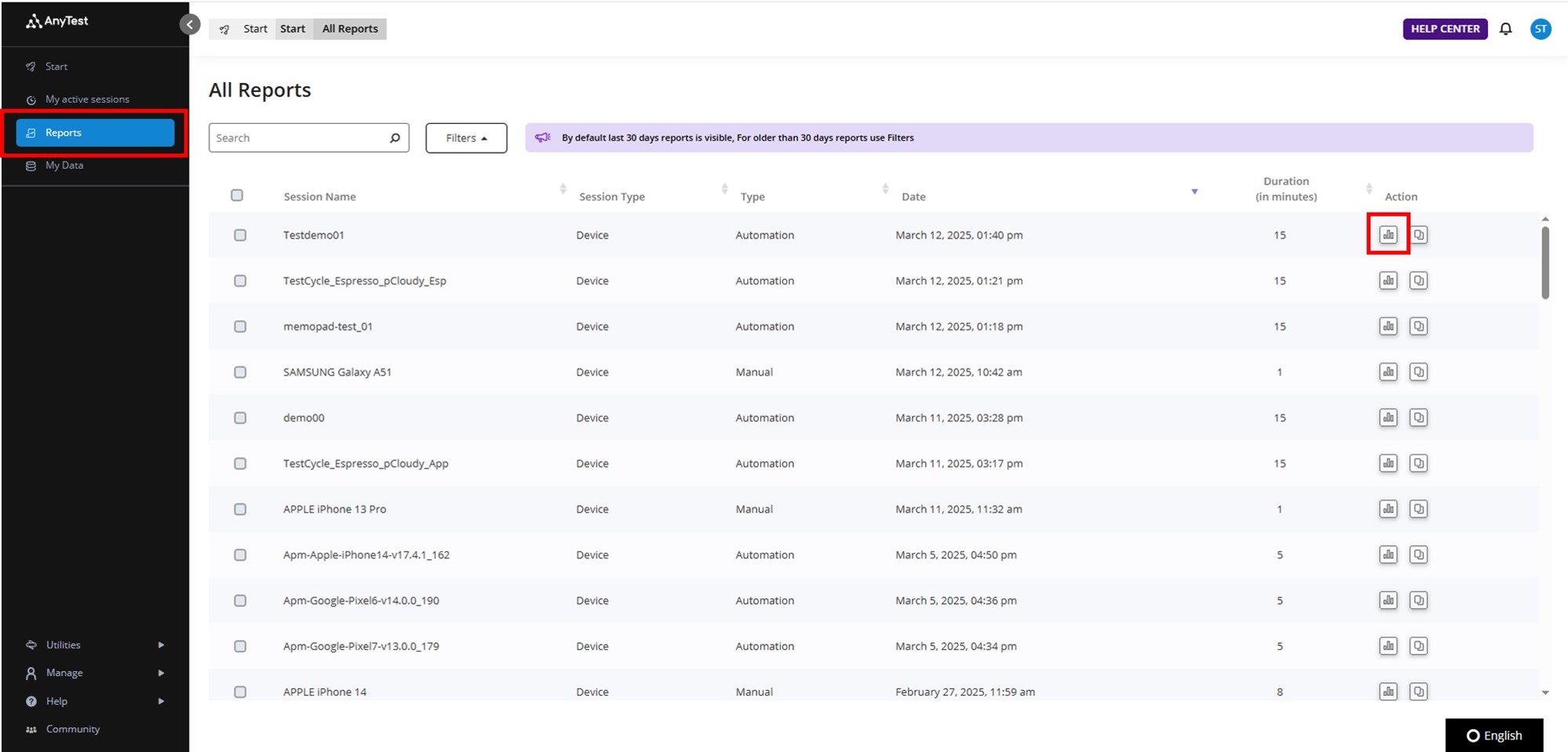
Task: Copy icon for TestCycle_Espresso_pCloudy_App row
Action: [1418, 463]
